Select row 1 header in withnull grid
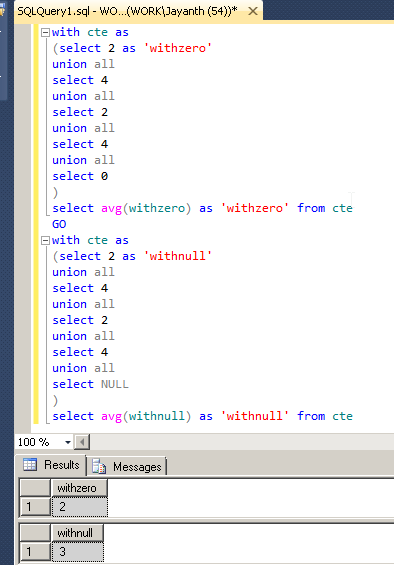 tap(35, 551)
